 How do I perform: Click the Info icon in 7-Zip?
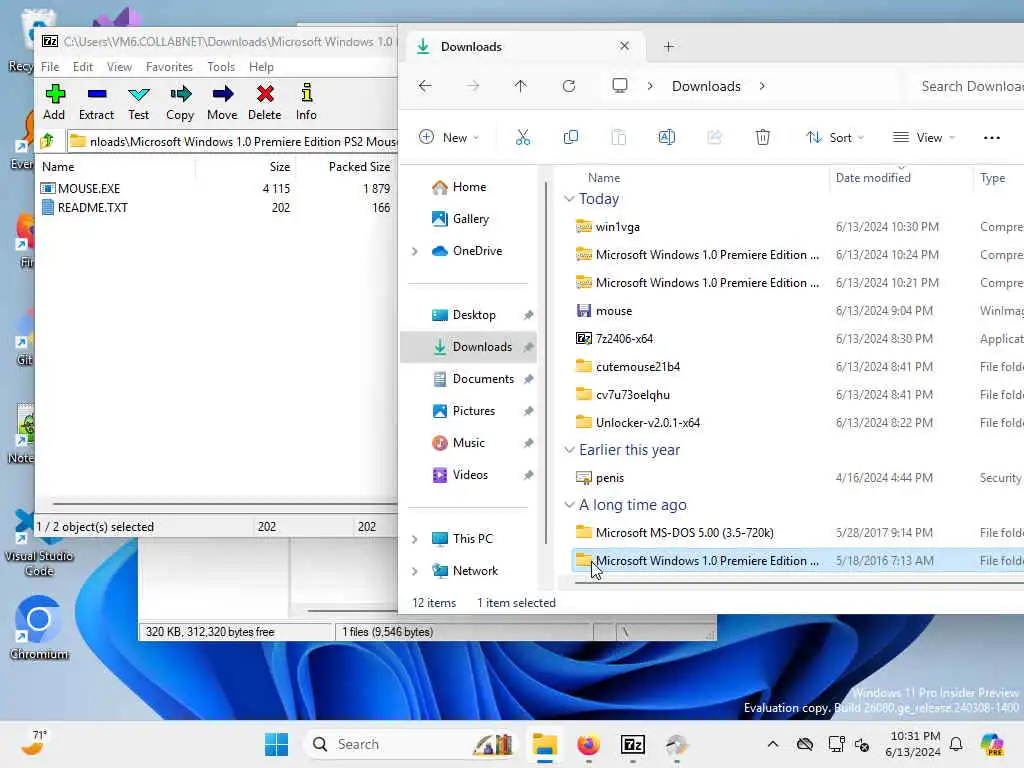click(x=306, y=102)
